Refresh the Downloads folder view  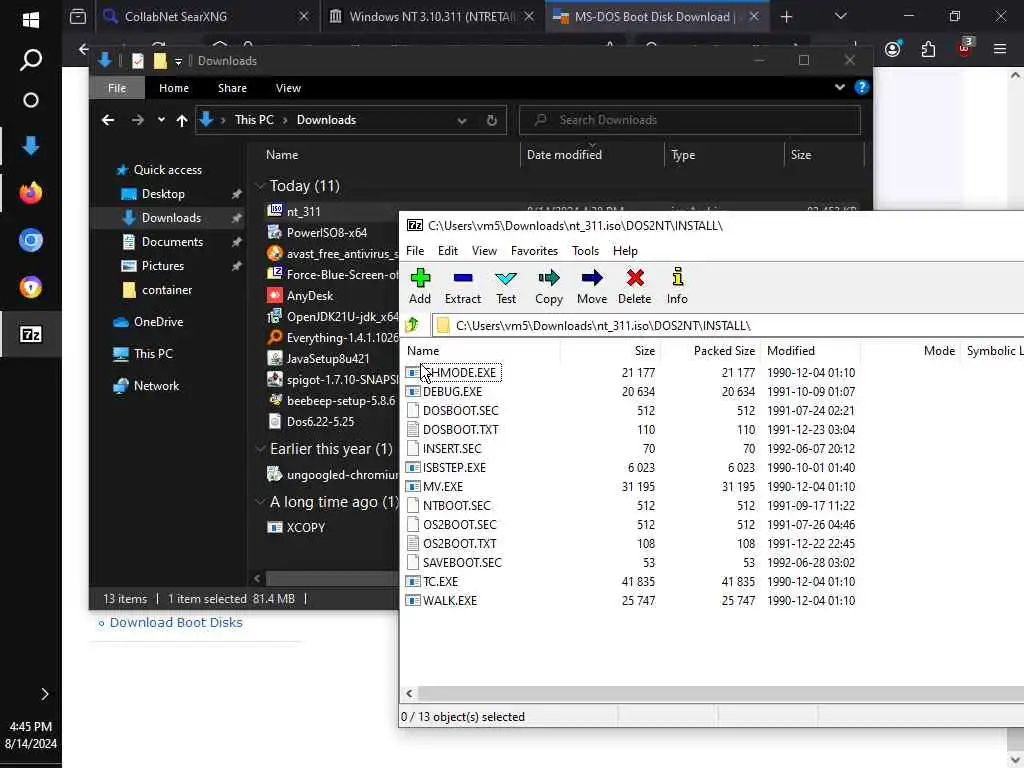(492, 120)
